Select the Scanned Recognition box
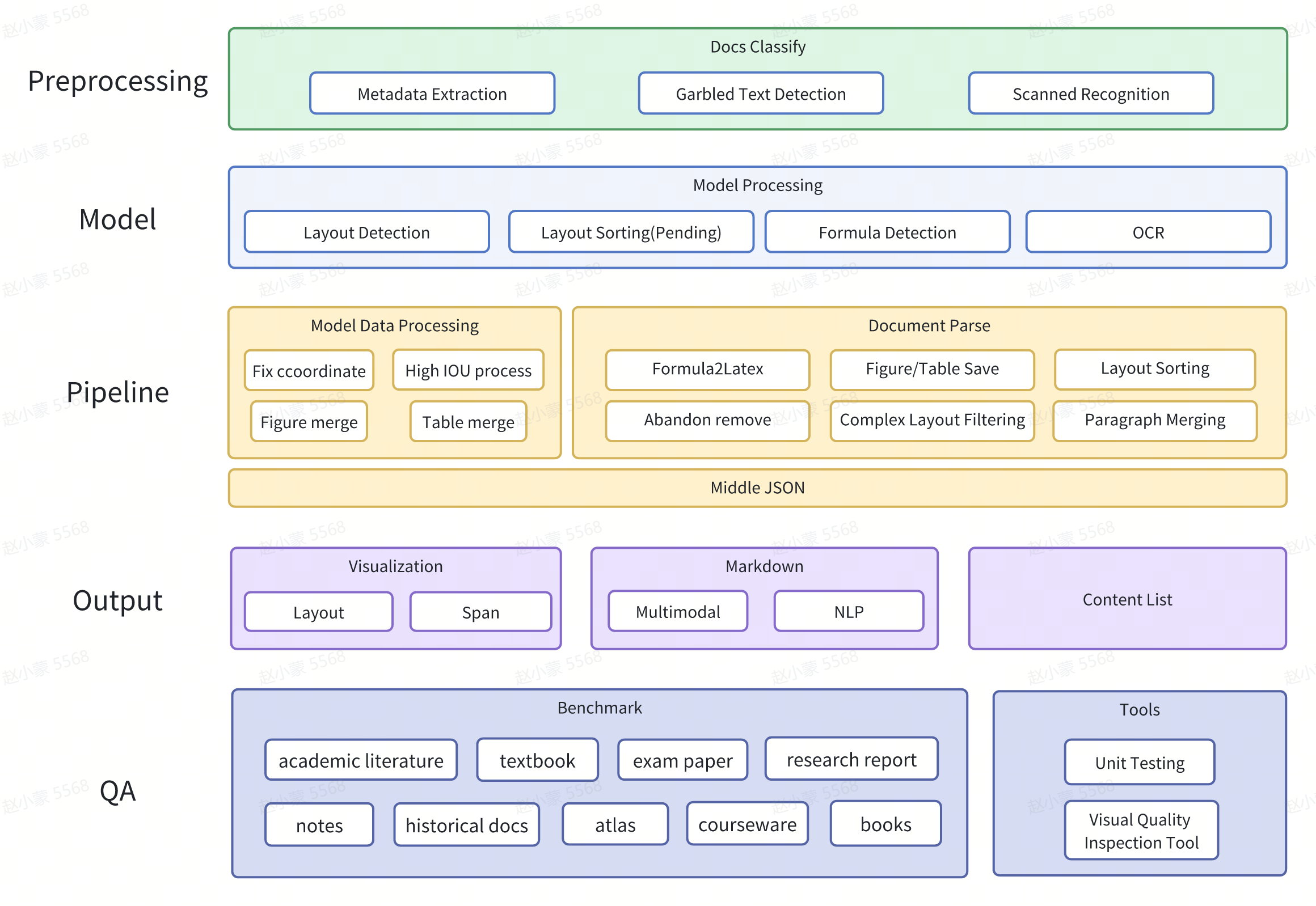Screen dimensions: 1316x906 pos(1090,94)
